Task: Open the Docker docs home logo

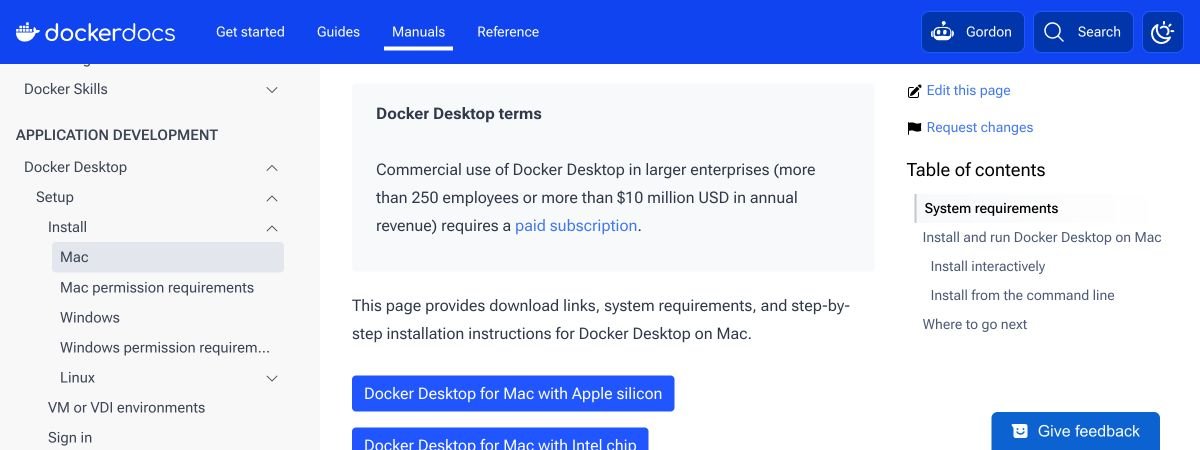Action: point(95,32)
